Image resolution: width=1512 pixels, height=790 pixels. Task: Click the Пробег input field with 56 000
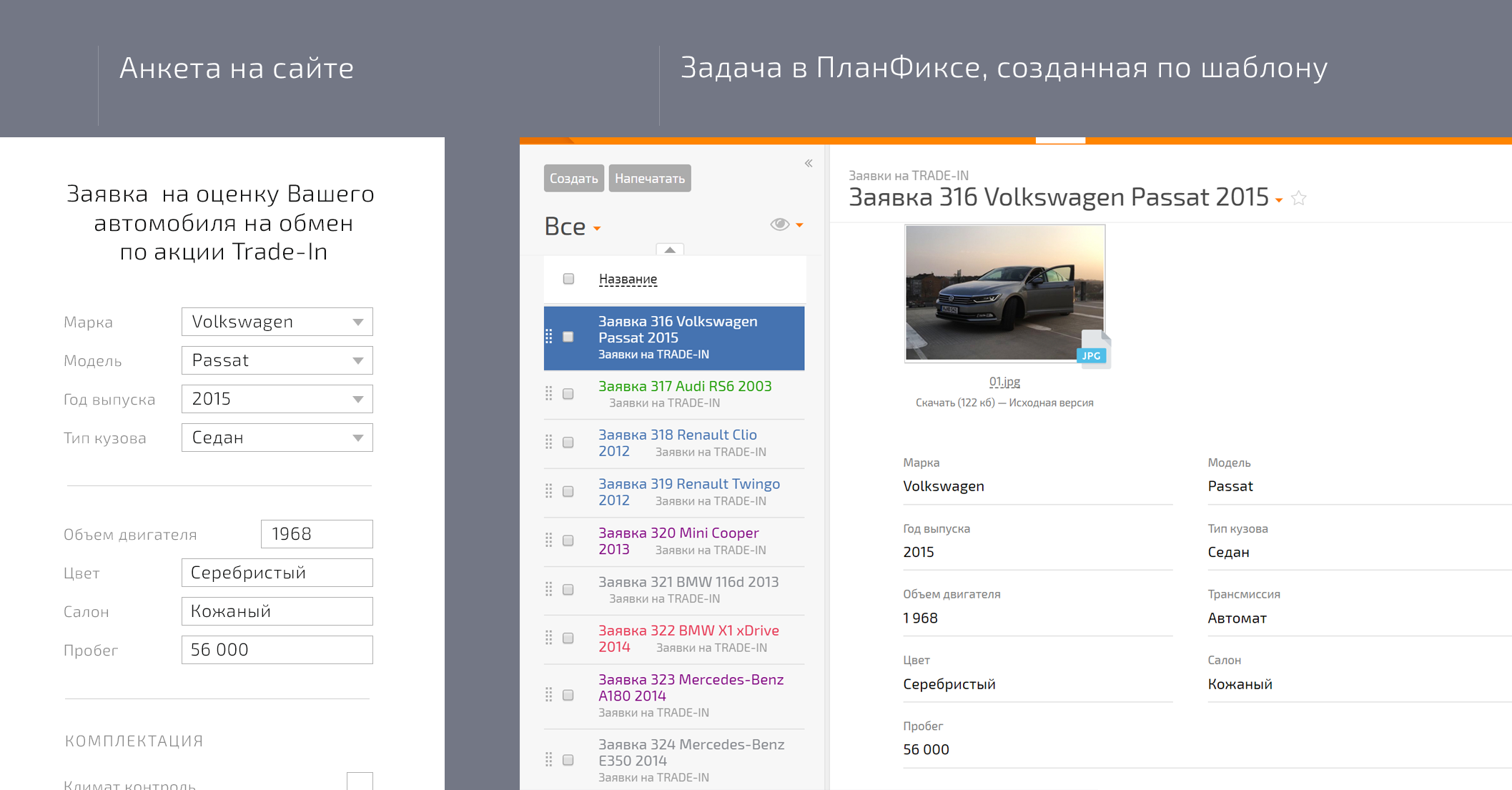277,650
